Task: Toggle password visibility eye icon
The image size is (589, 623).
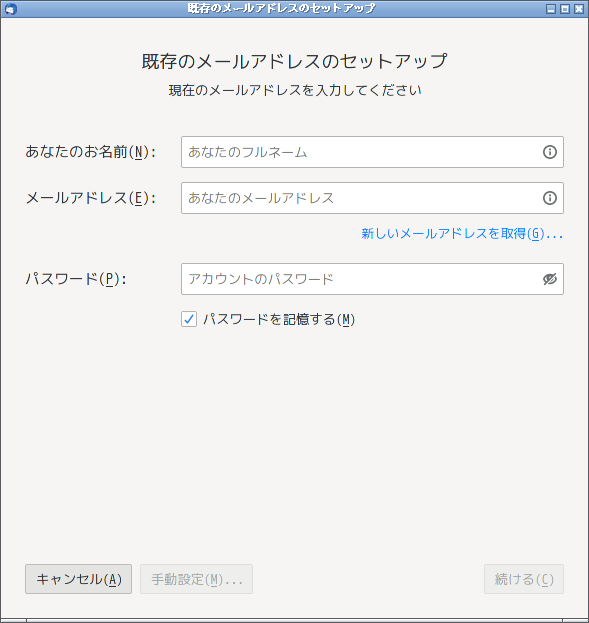Action: click(550, 279)
